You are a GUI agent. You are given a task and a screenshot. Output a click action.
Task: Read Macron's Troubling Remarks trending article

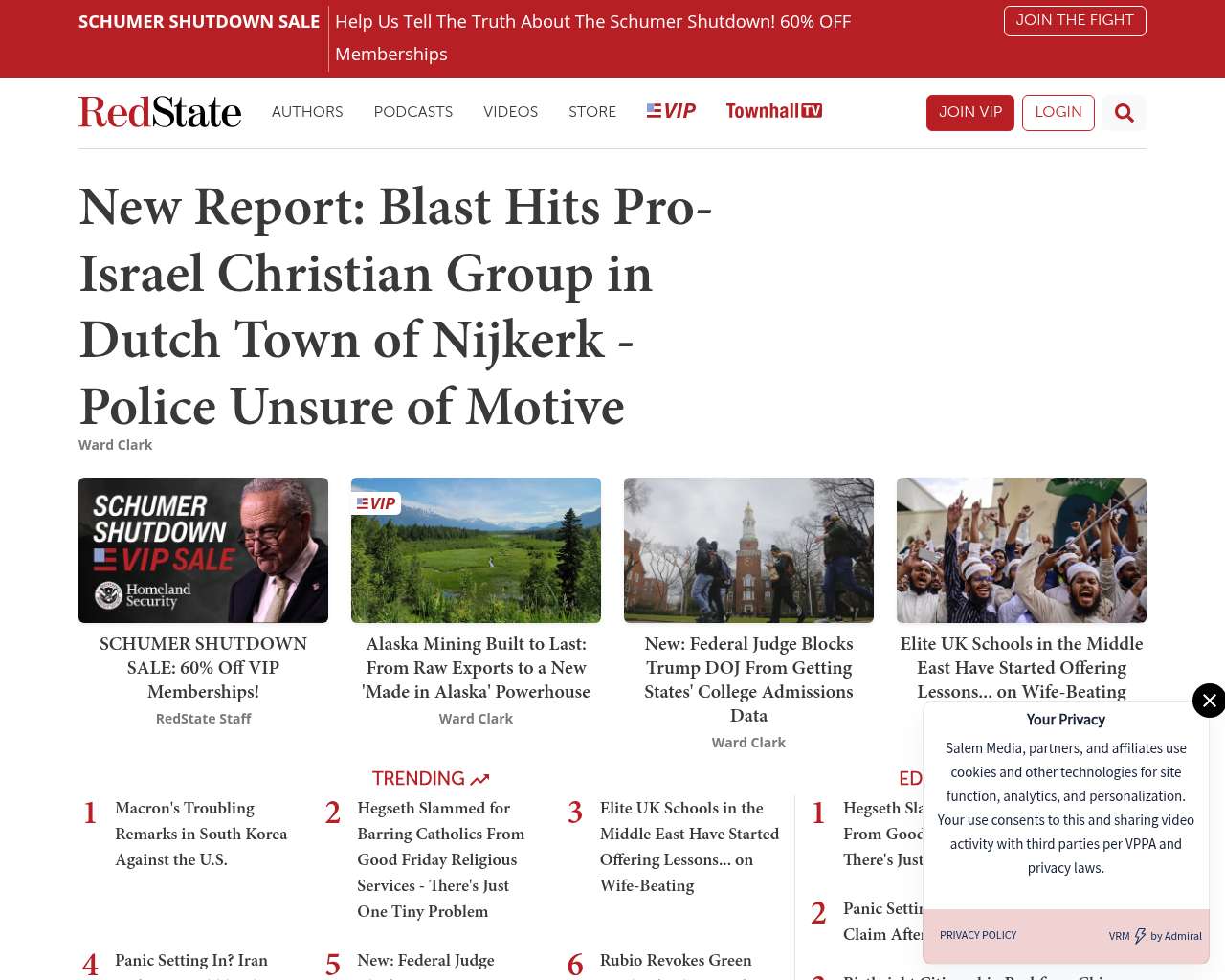click(201, 834)
